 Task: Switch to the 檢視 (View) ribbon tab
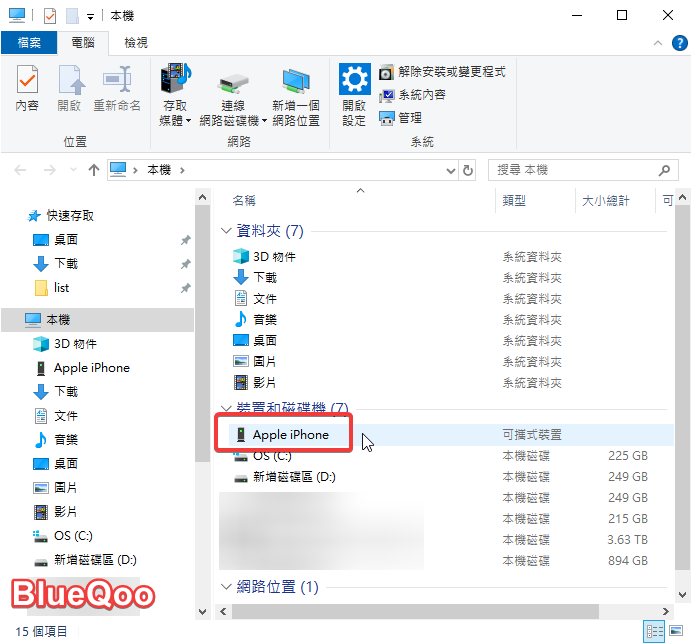[136, 43]
